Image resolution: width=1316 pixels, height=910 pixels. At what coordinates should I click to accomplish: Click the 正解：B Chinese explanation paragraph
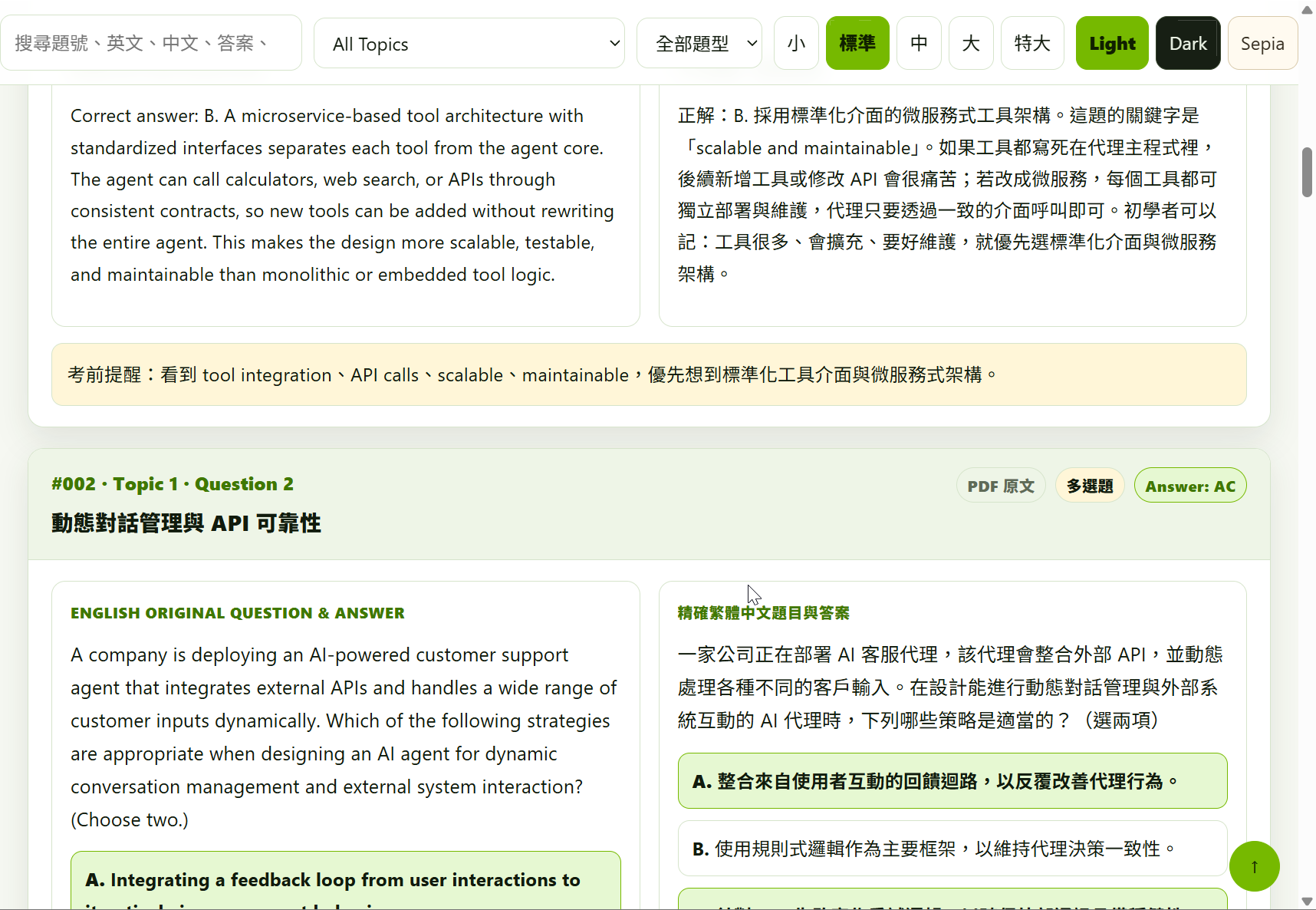pos(948,195)
